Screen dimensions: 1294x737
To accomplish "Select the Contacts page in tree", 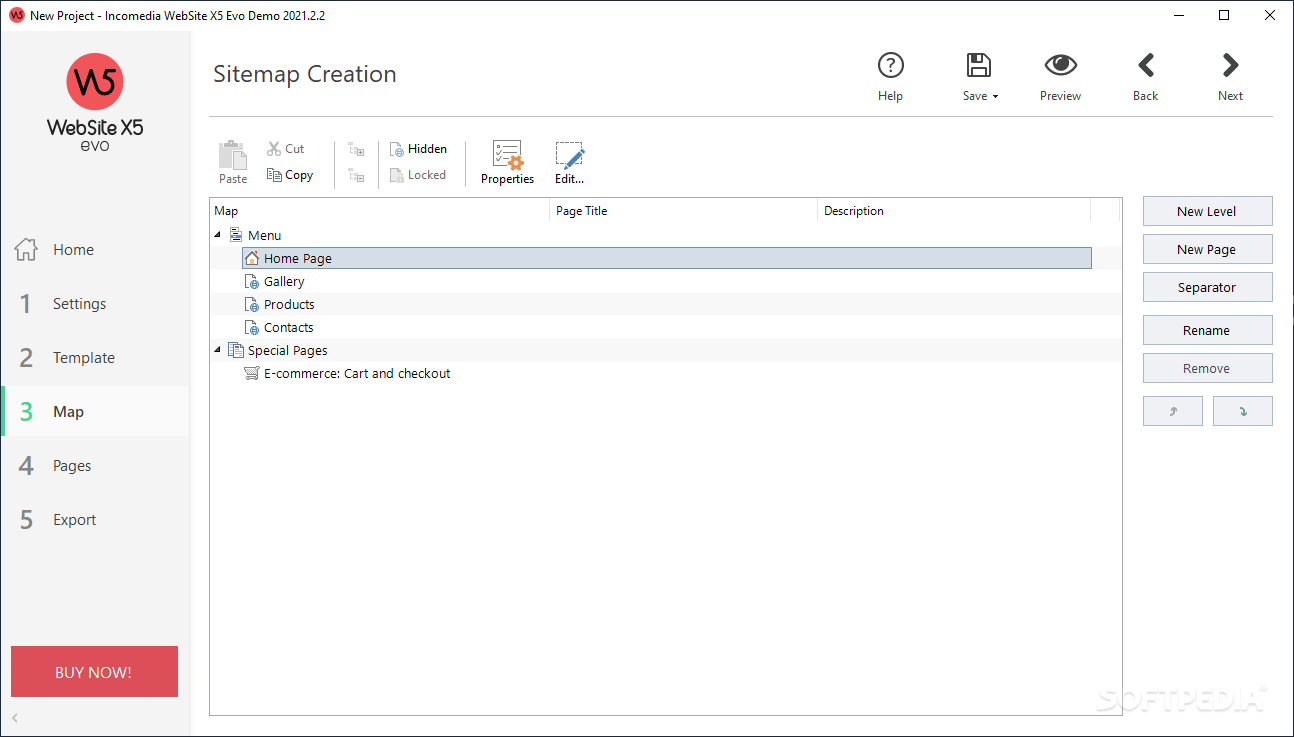I will (289, 328).
